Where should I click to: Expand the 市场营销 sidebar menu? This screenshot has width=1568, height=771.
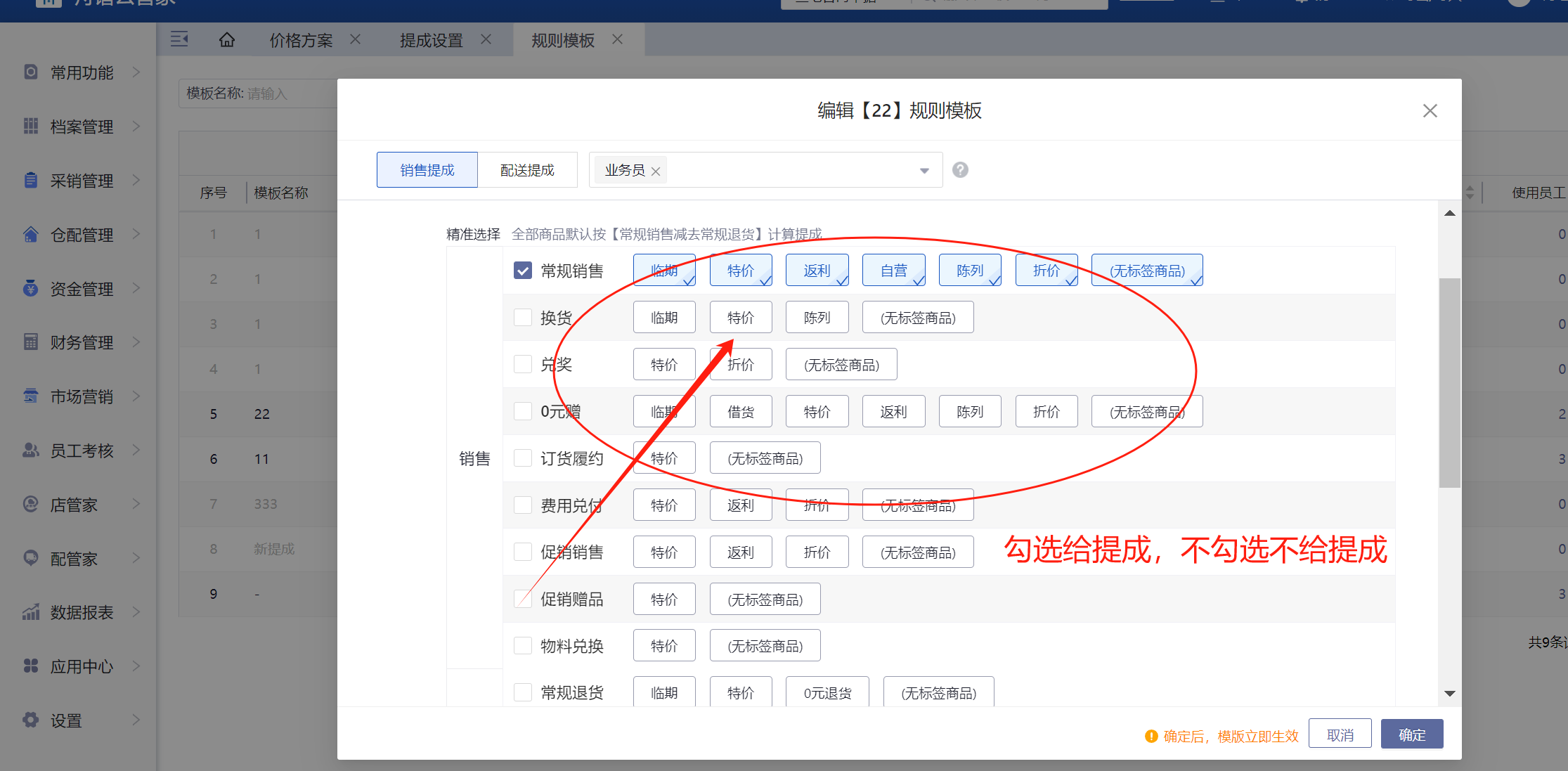(x=81, y=396)
